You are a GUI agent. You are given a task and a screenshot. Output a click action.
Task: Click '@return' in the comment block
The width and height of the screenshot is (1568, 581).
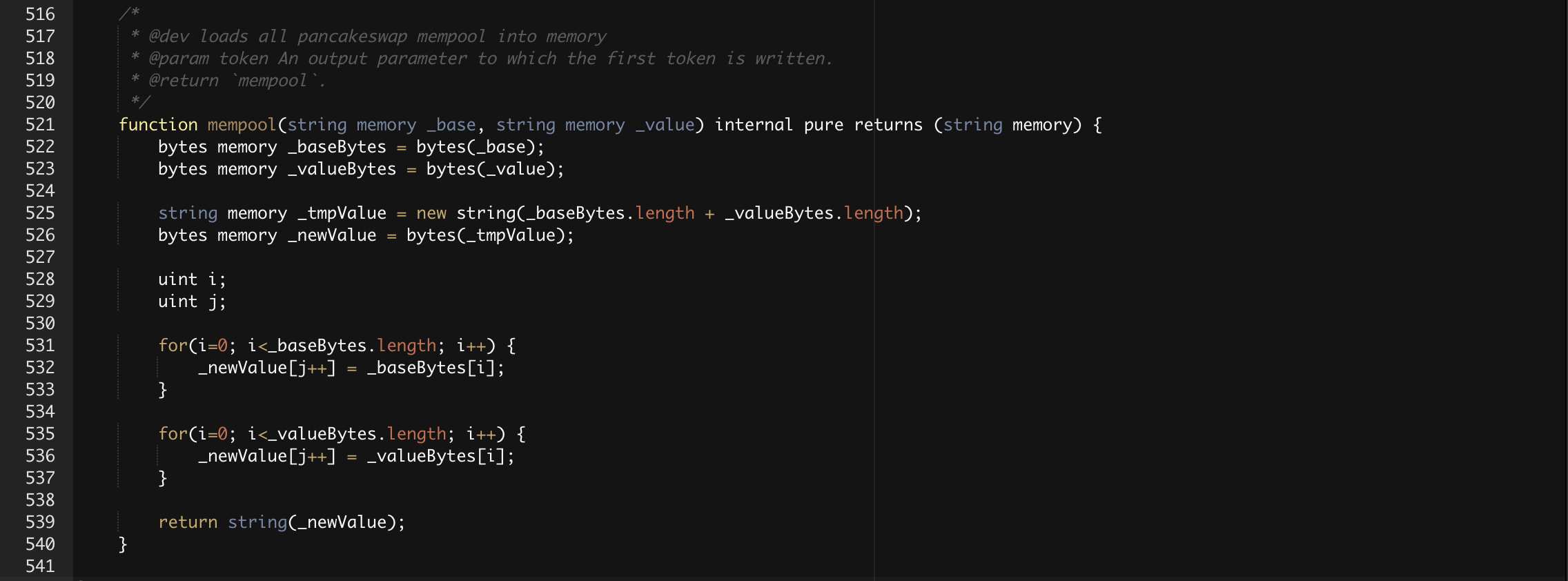tap(183, 81)
